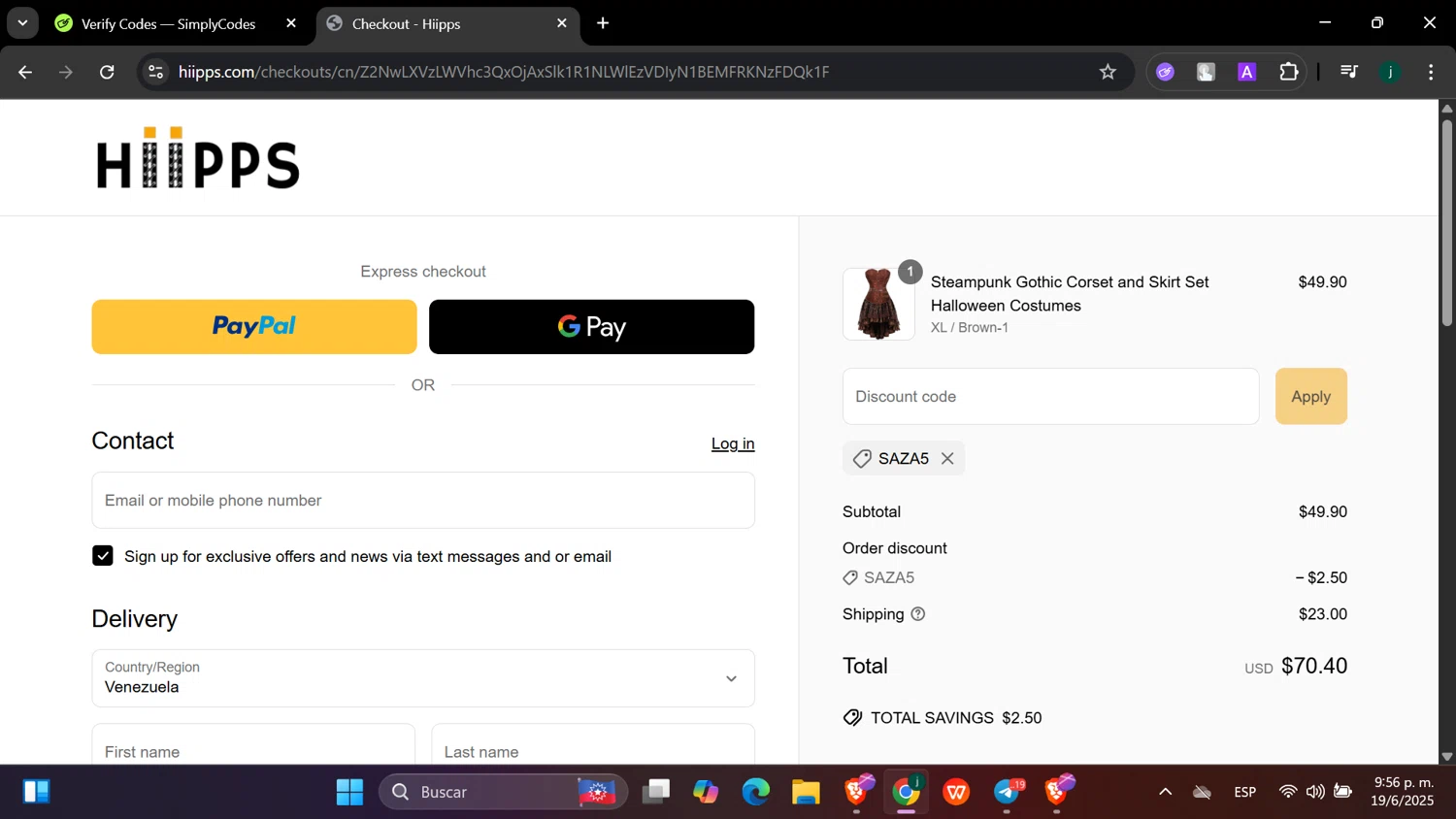The image size is (1456, 819).
Task: Open the purple A extension
Action: click(x=1247, y=72)
